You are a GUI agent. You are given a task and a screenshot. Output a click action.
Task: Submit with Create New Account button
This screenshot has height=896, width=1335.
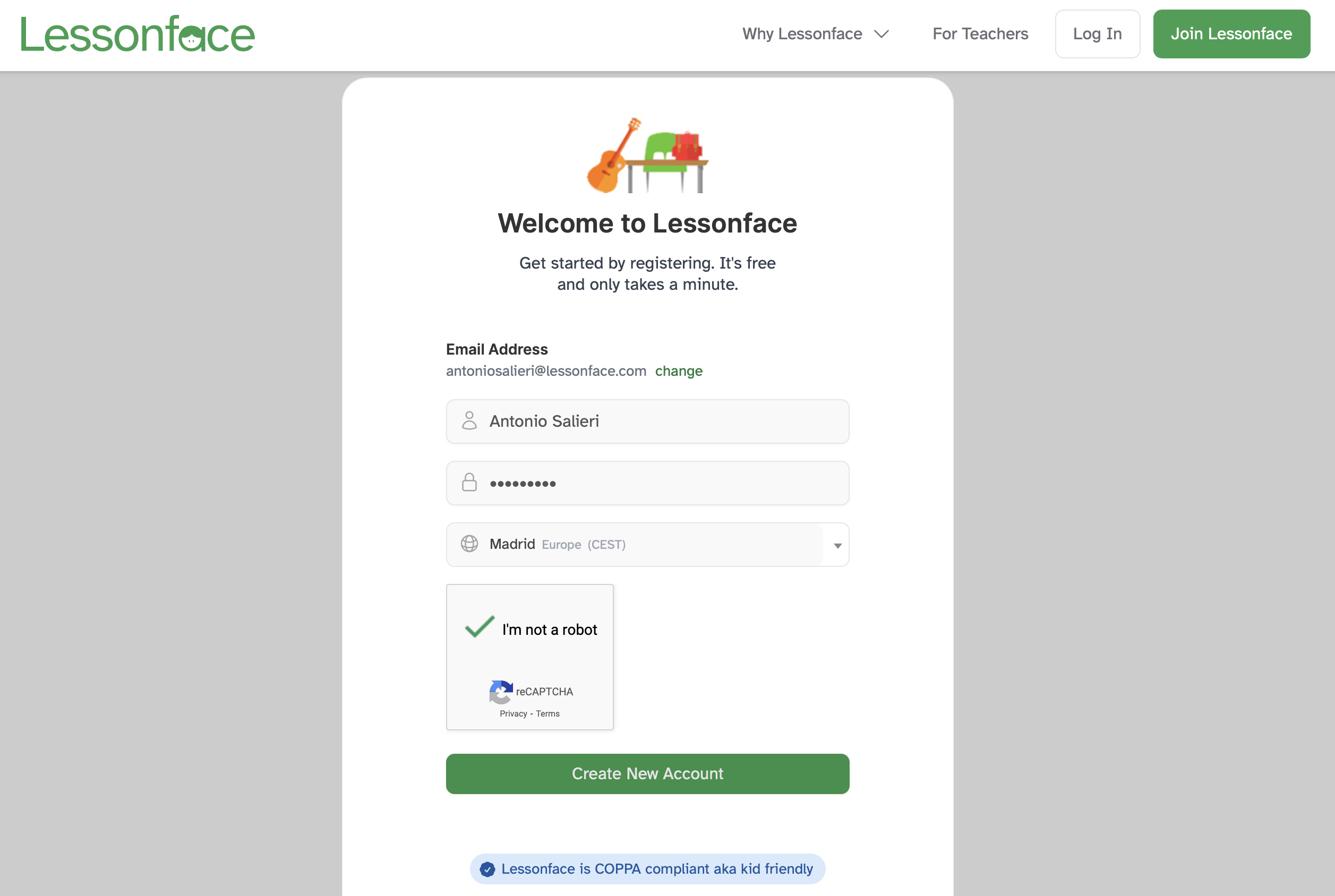647,774
